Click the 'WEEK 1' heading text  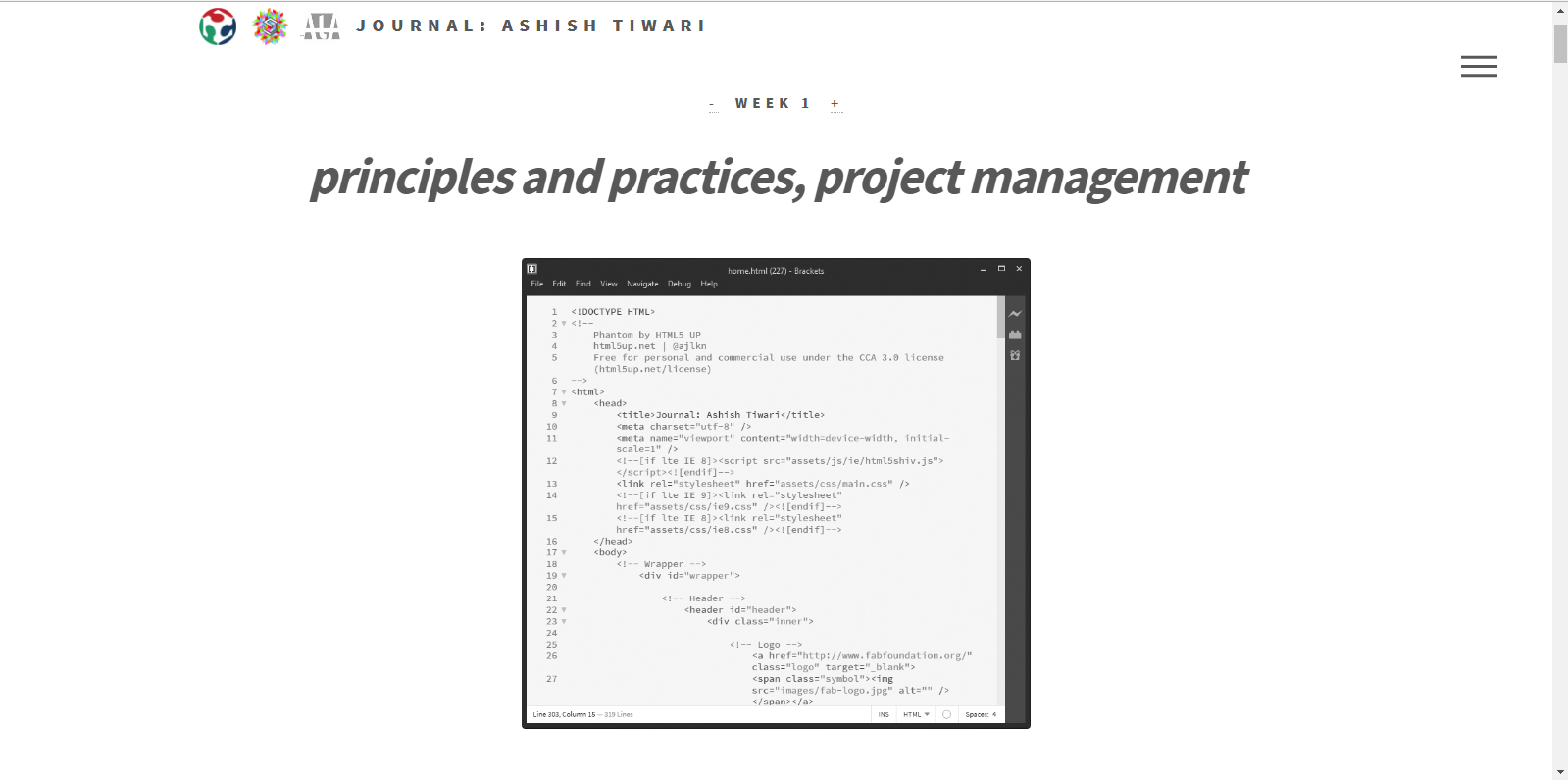[x=773, y=104]
